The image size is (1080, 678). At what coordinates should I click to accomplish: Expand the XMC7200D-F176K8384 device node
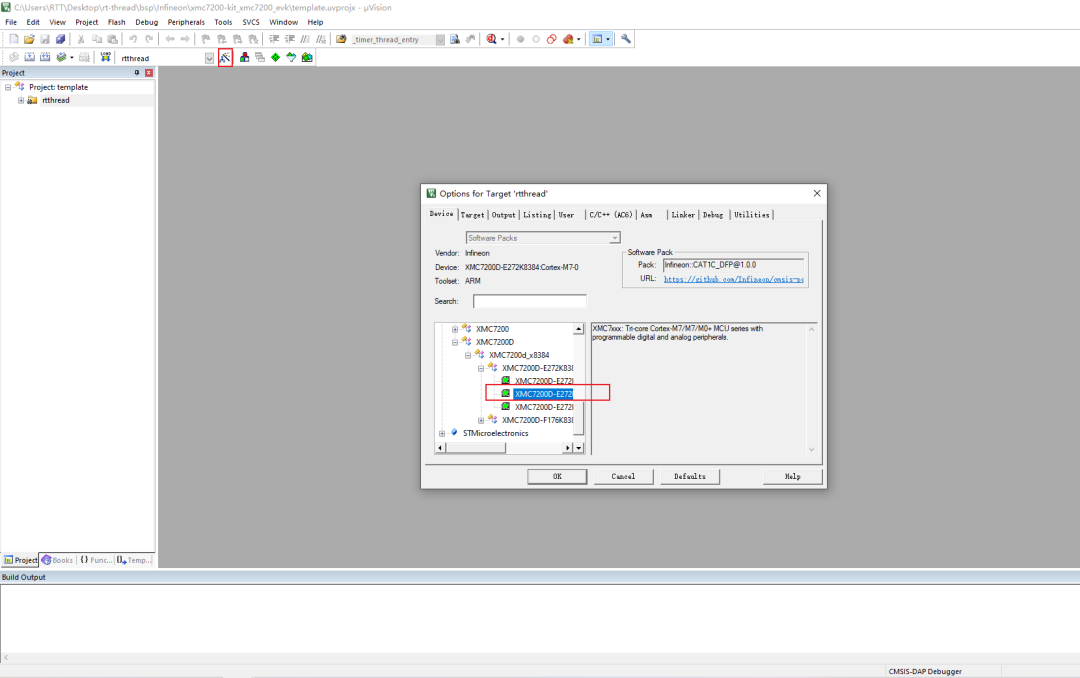click(481, 420)
